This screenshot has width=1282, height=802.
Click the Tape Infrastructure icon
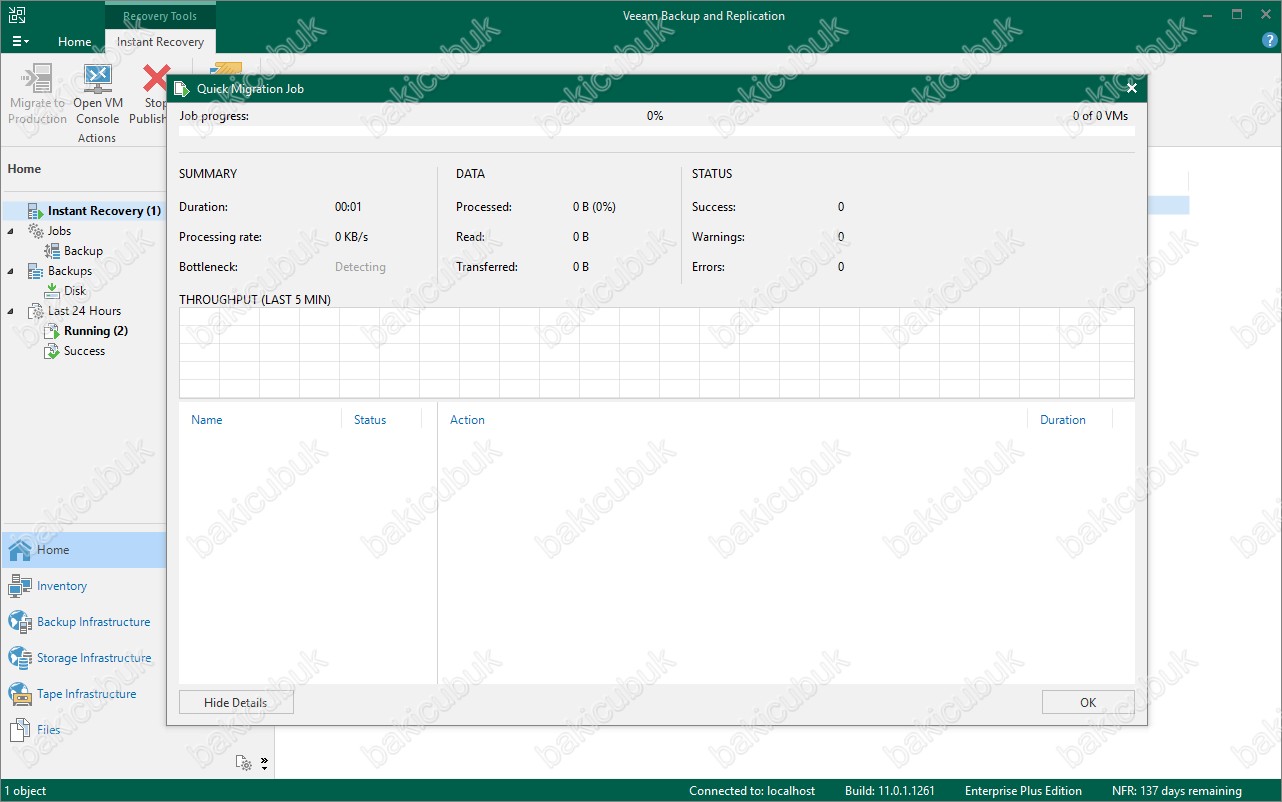click(x=20, y=694)
